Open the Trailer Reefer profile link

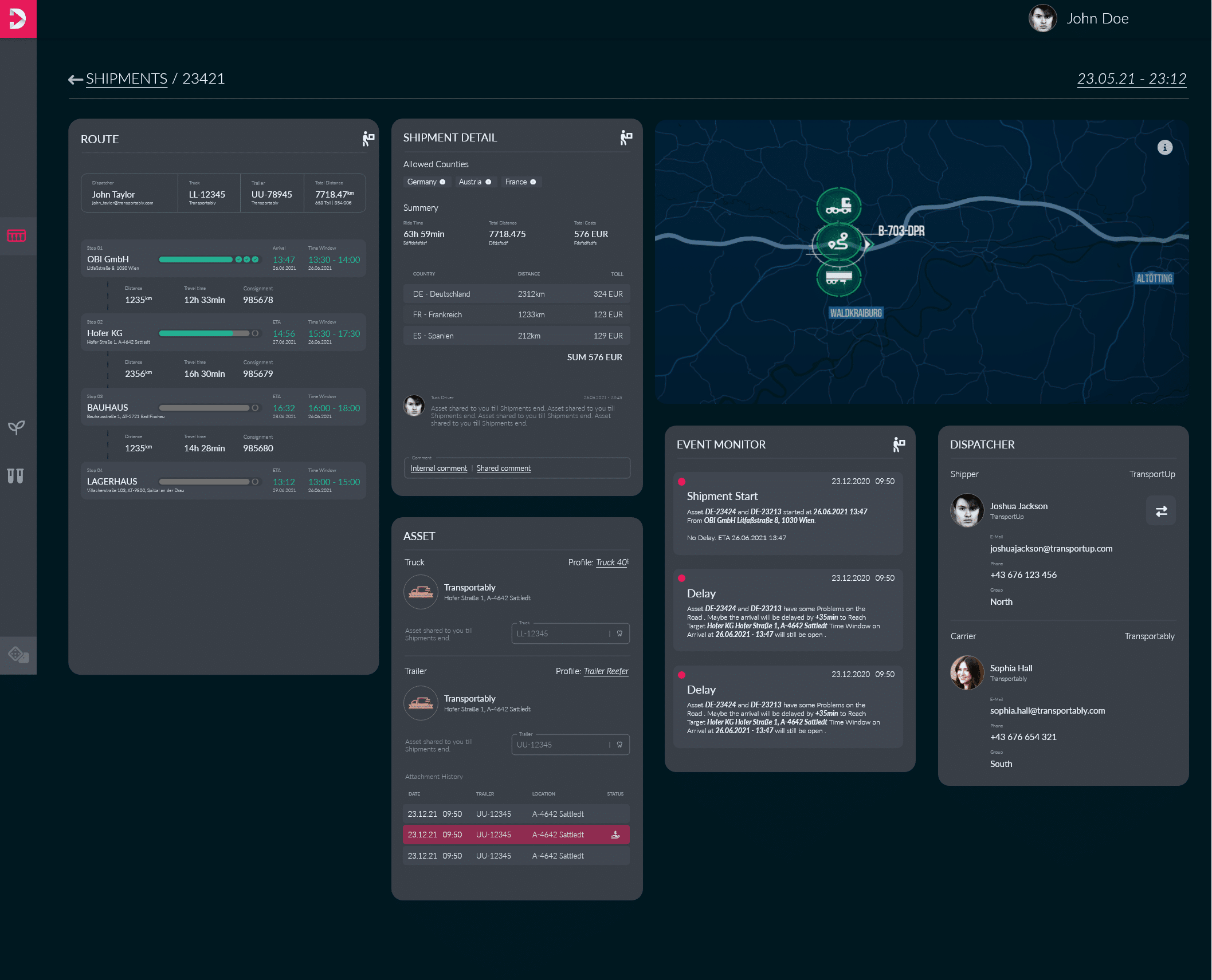tap(606, 671)
